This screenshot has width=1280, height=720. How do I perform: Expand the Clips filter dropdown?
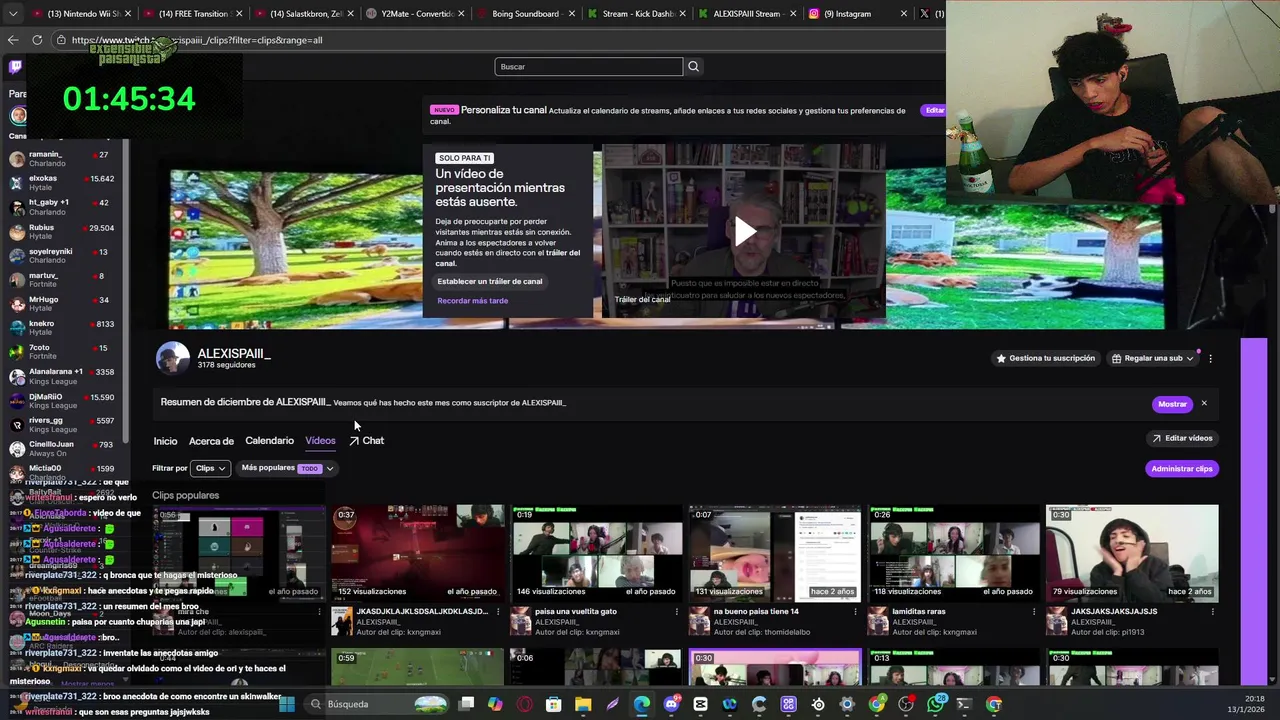click(210, 468)
